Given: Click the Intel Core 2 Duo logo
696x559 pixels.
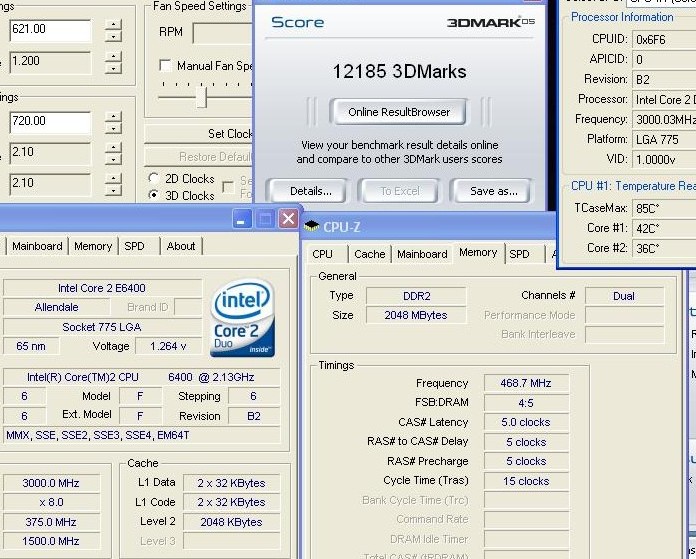Looking at the screenshot, I should pyautogui.click(x=242, y=318).
